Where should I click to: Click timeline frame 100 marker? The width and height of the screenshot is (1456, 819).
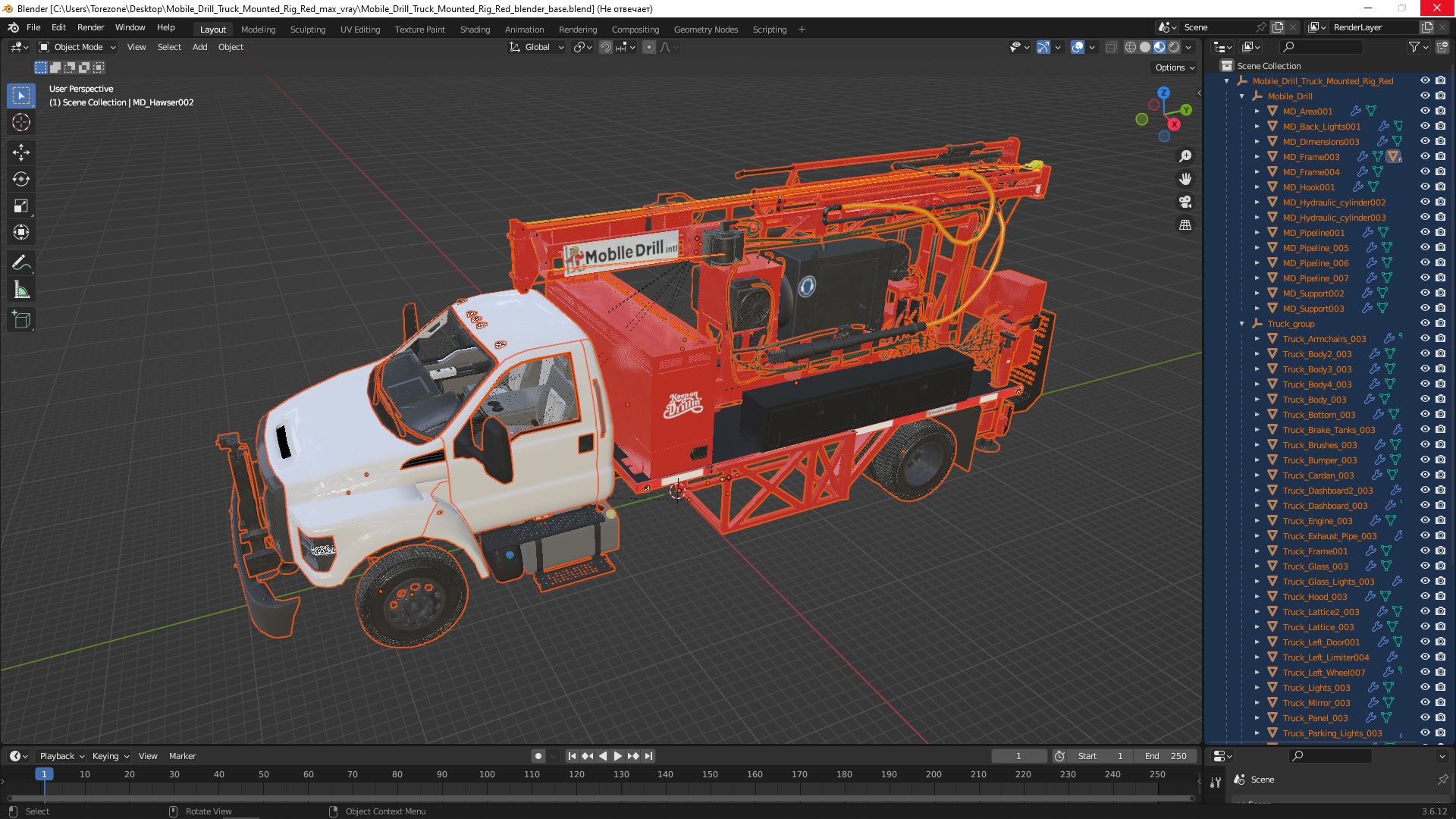coord(487,774)
